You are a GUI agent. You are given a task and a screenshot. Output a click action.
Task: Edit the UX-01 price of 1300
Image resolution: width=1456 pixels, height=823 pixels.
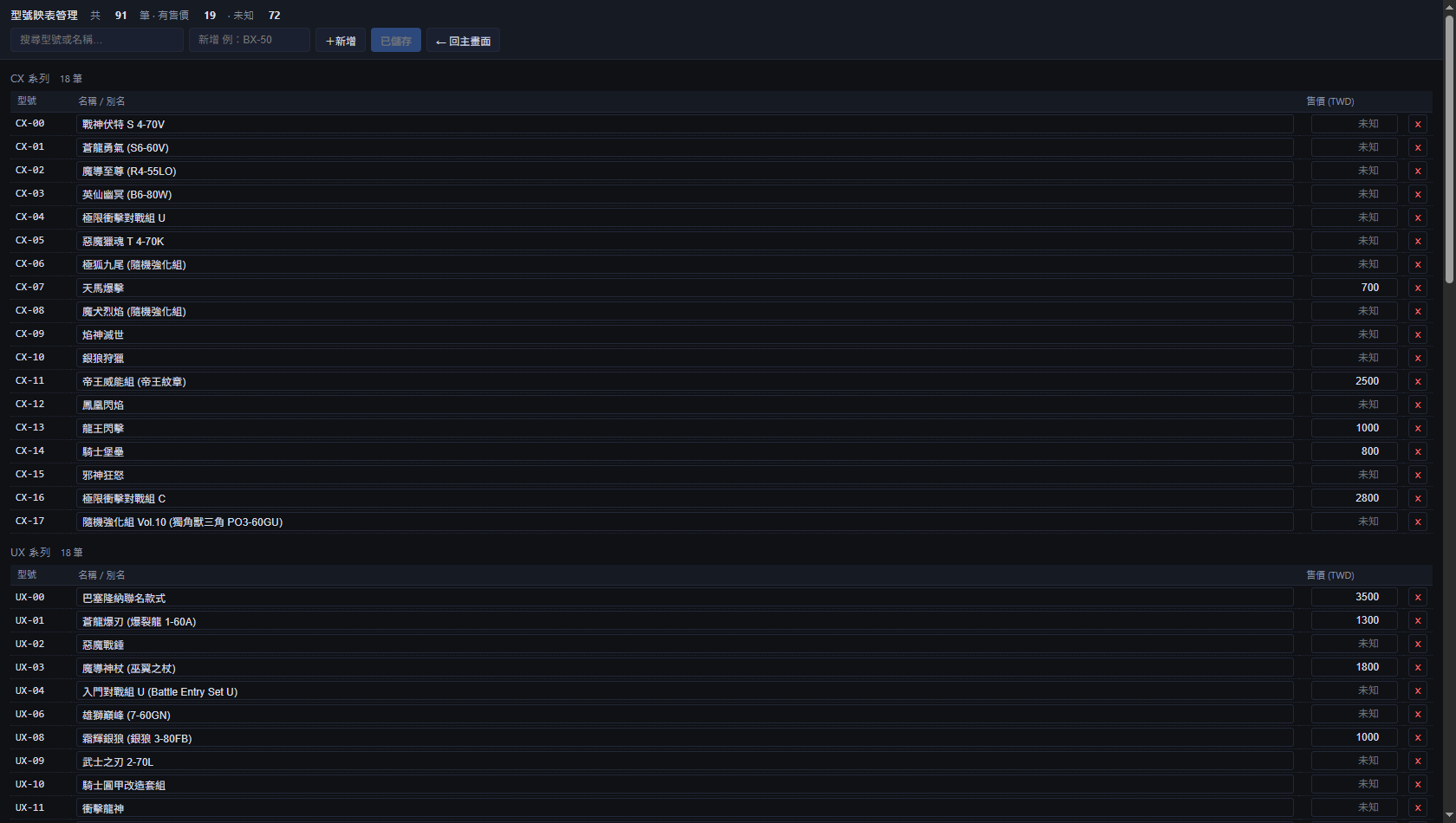click(x=1355, y=620)
